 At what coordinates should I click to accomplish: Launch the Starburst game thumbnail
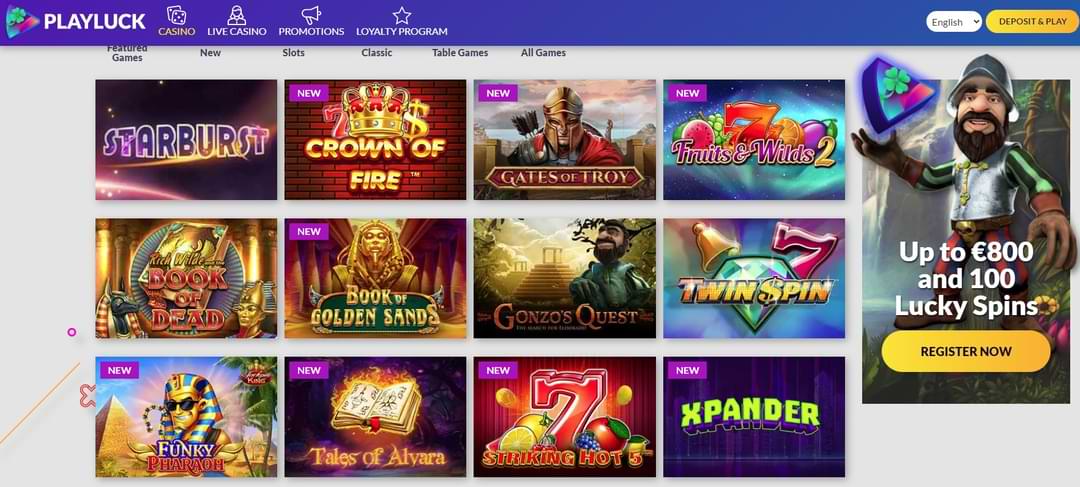186,140
